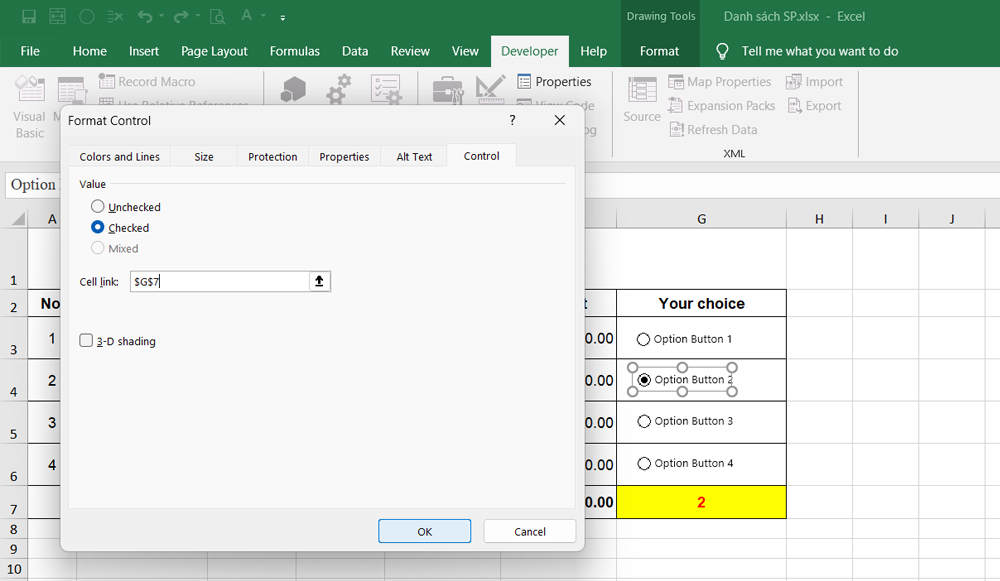Screen dimensions: 1000x581
Task: Switch to the Home ribbon tab
Action: (x=89, y=51)
